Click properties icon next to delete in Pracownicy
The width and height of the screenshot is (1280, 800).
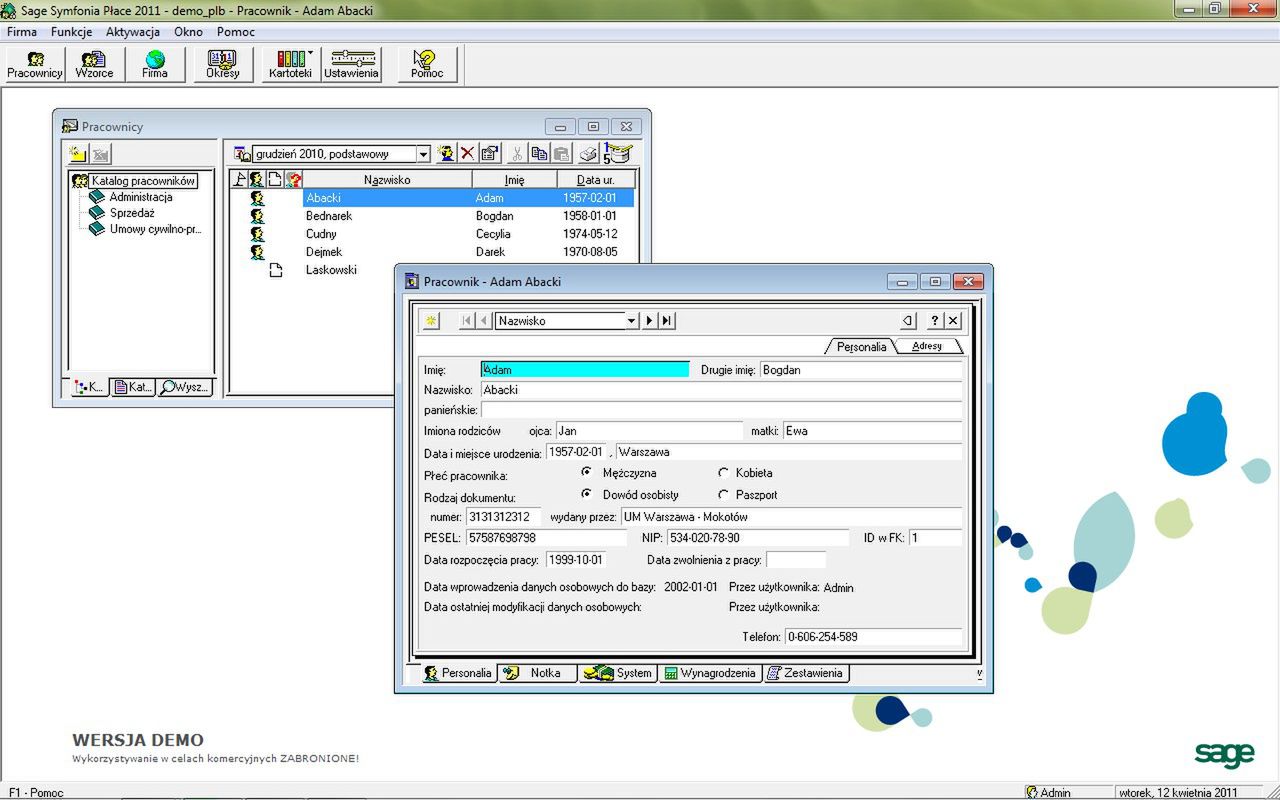(x=489, y=154)
